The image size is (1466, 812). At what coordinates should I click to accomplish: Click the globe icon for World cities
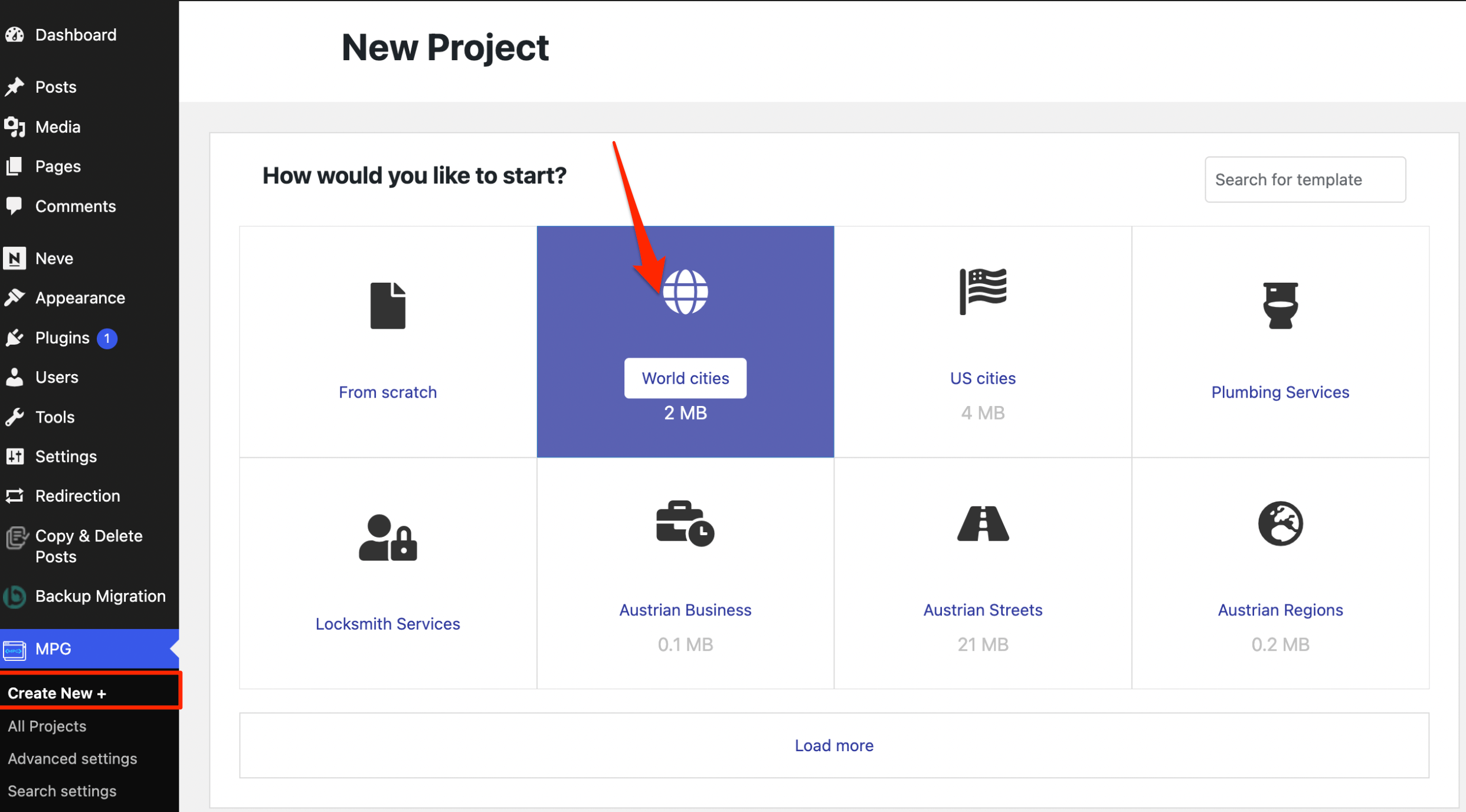point(685,292)
